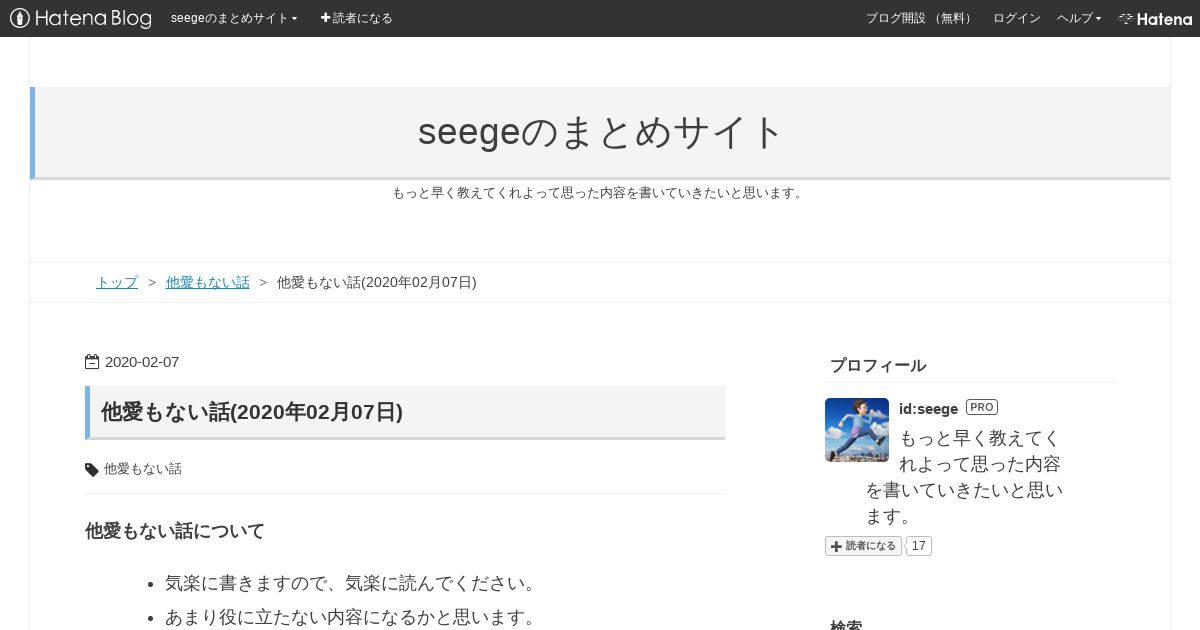Click the tag icon beside 他愛もない話
Screen dimensions: 1200x630
pos(92,469)
